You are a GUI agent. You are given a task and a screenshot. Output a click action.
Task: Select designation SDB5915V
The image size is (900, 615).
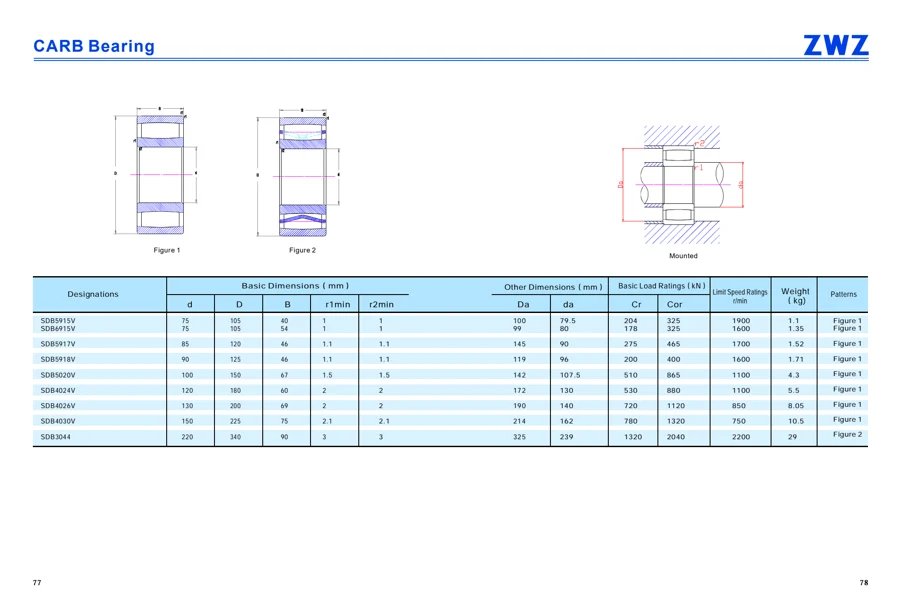tap(58, 320)
